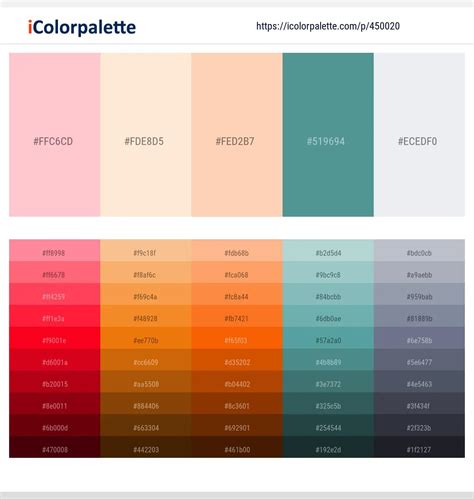Pick the #57a2a0 teal shade

[328, 338]
